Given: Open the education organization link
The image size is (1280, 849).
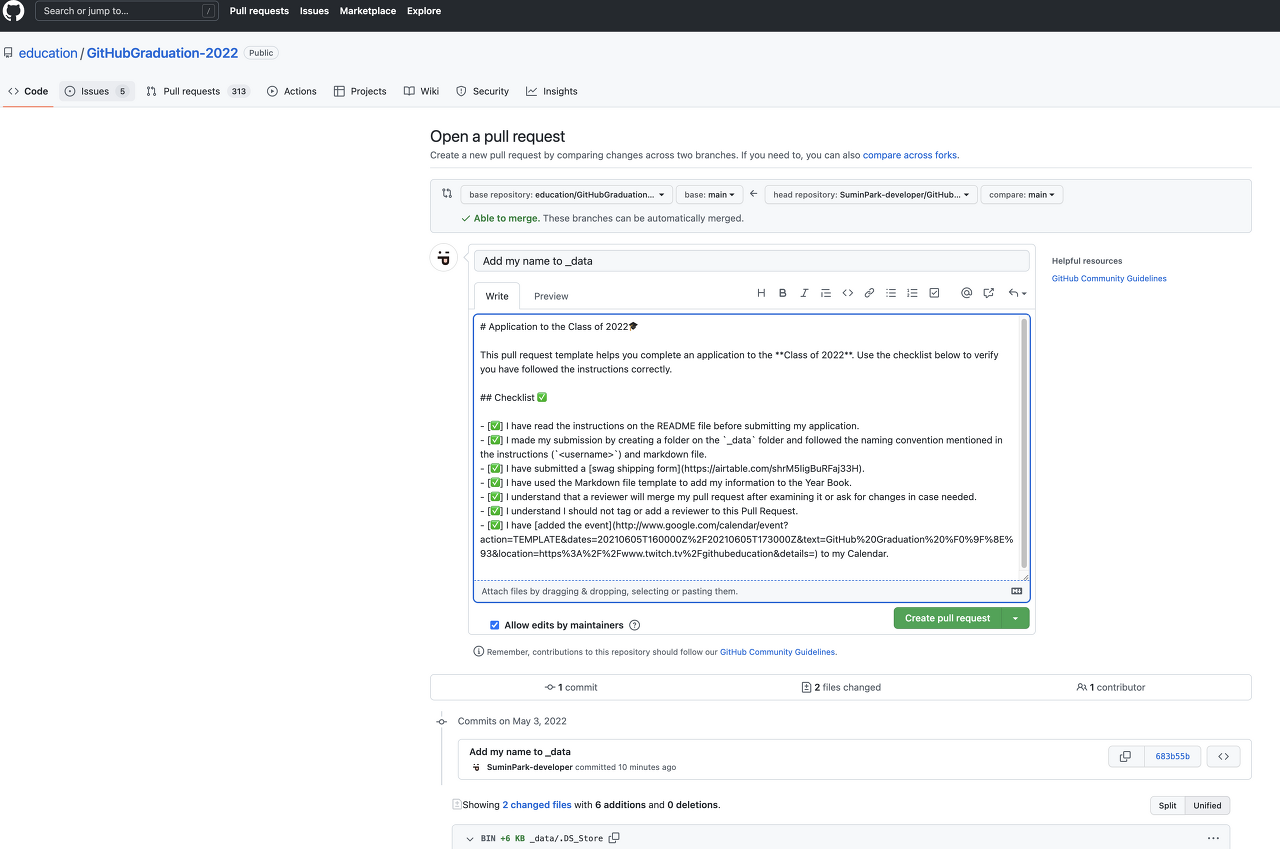Looking at the screenshot, I should click(48, 53).
